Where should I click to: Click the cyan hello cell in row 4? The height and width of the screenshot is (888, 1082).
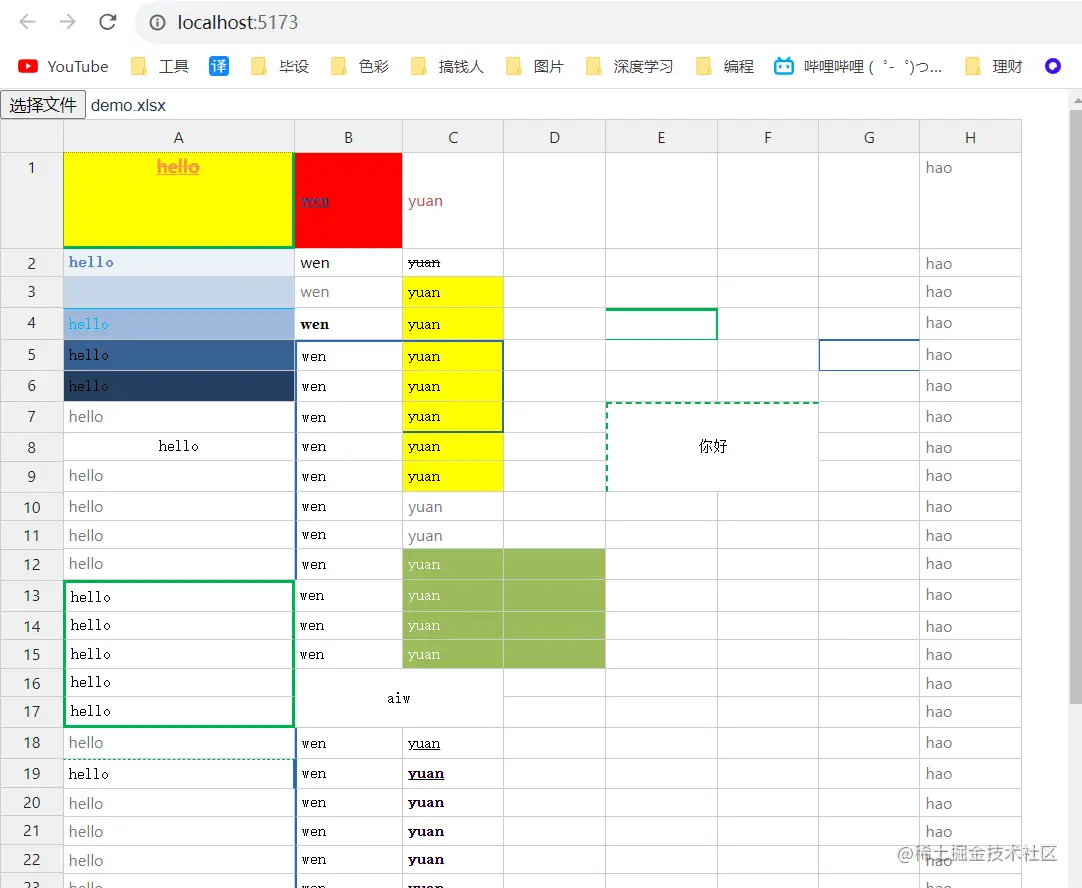(x=179, y=324)
